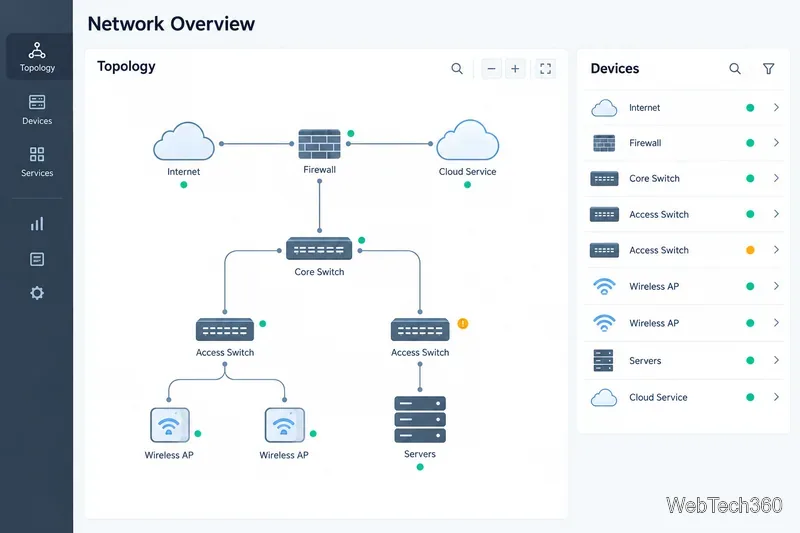Viewport: 800px width, 533px height.
Task: Click the Servers label in Devices list
Action: pos(645,361)
